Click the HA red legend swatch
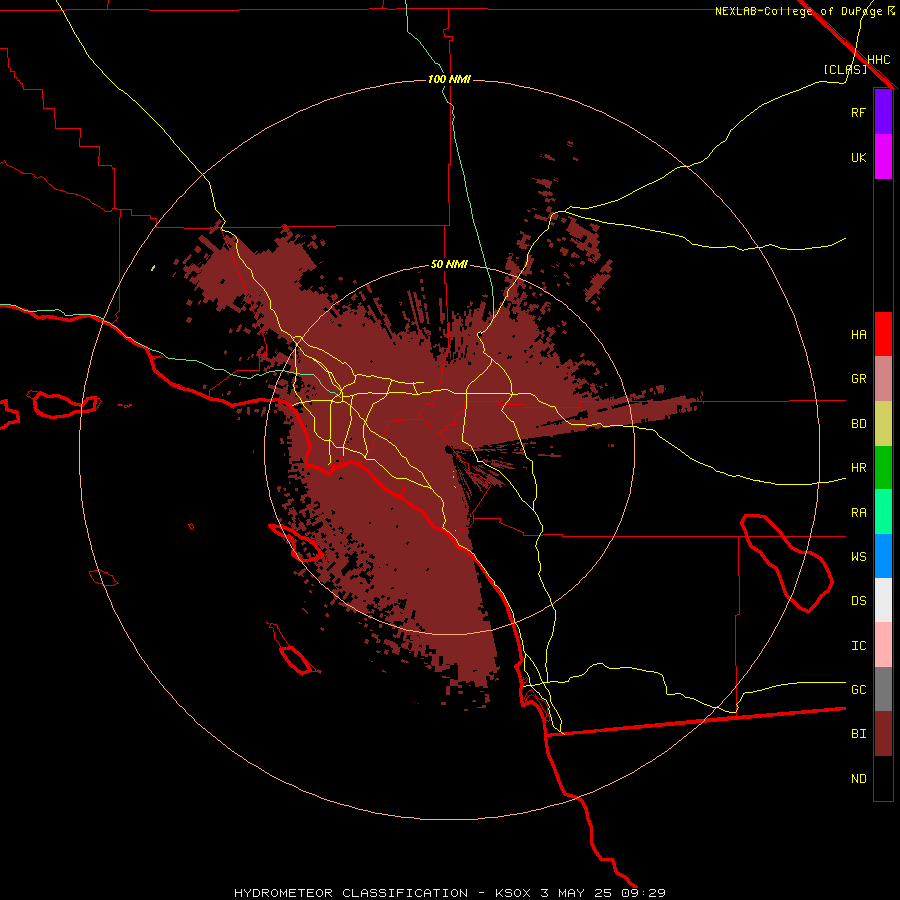 883,334
